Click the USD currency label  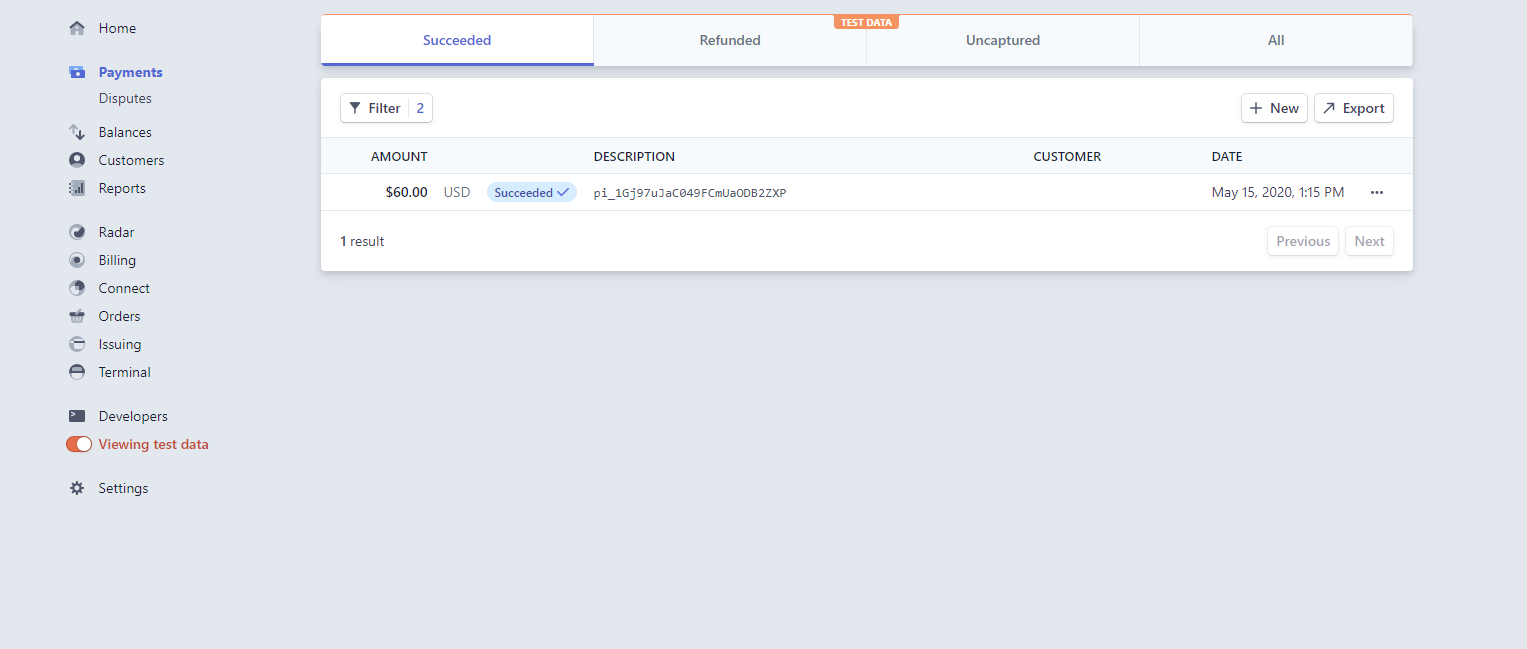pyautogui.click(x=457, y=192)
